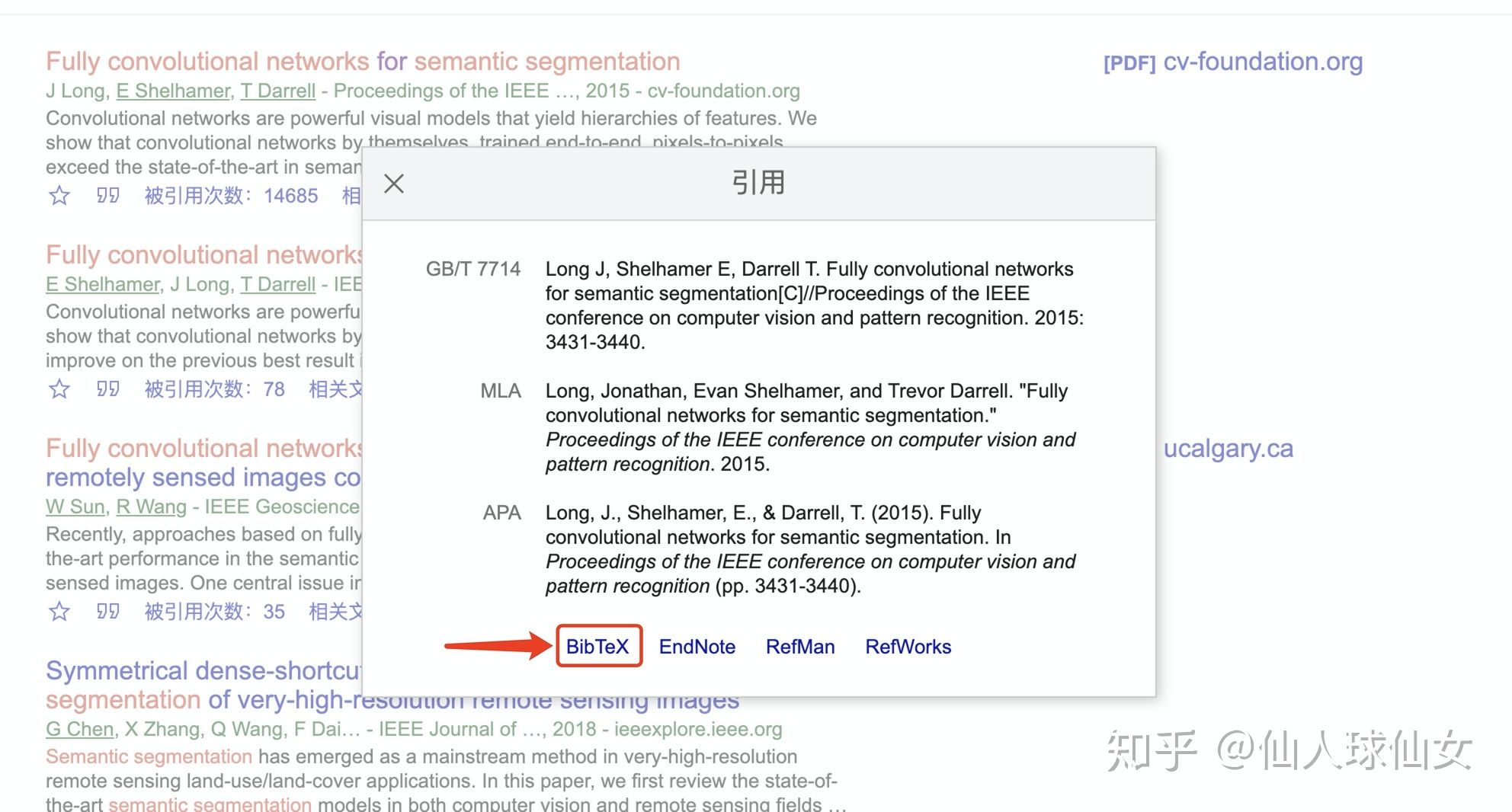Export the citation to EndNote

coord(697,647)
